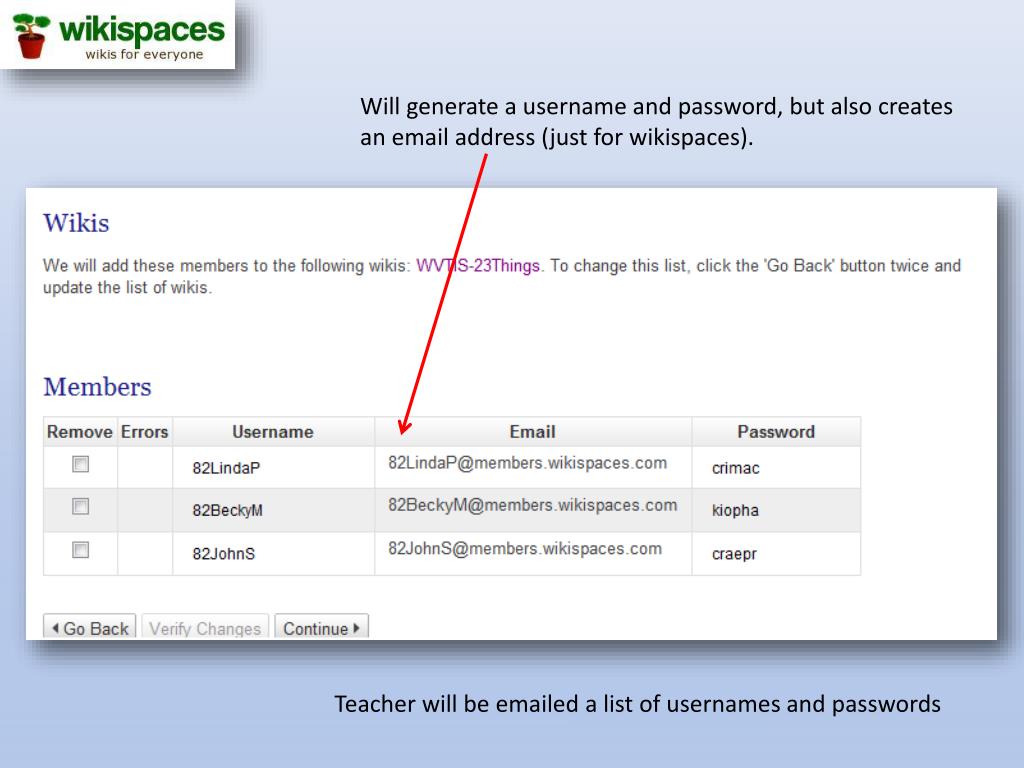This screenshot has width=1024, height=768.
Task: Select the password kiopha
Action: tap(735, 510)
